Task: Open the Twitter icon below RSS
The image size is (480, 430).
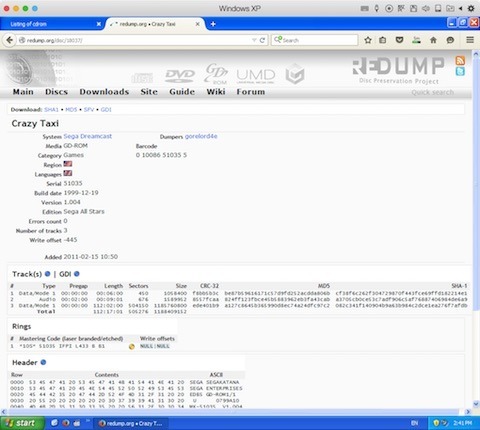Action: click(460, 71)
